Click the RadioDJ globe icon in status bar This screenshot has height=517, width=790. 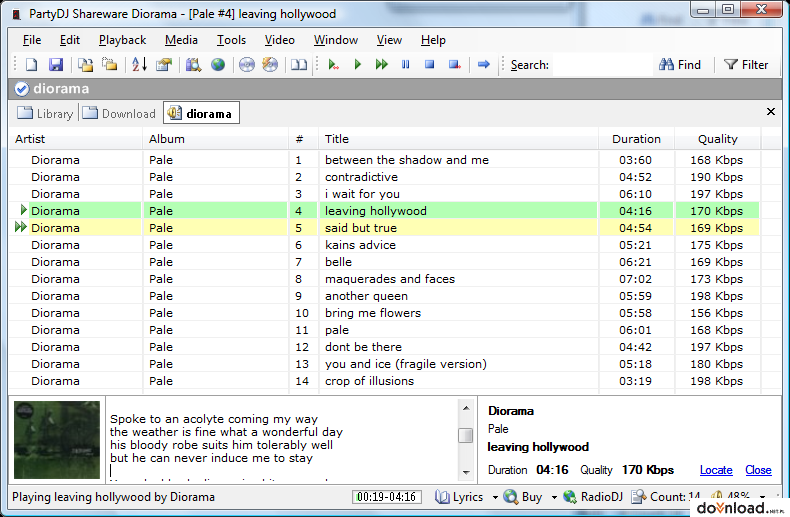click(x=570, y=497)
